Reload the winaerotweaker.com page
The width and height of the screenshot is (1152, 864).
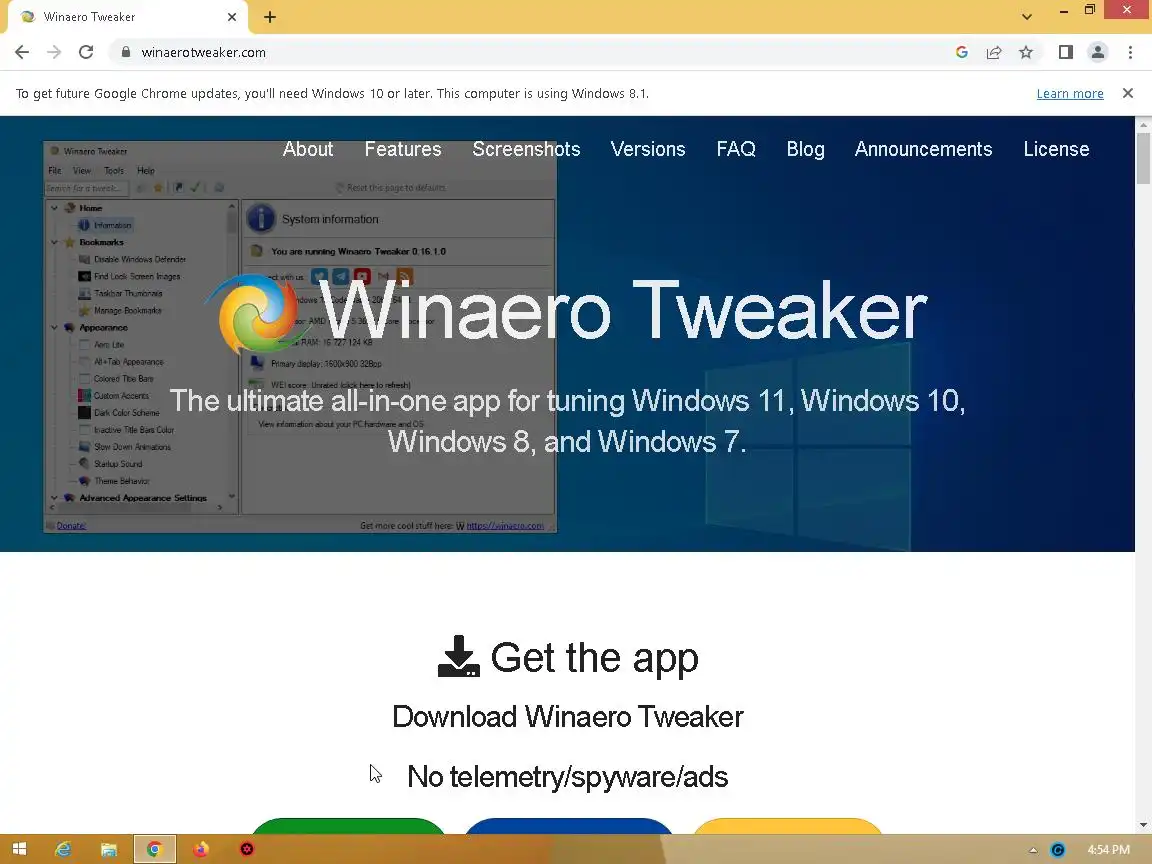(x=86, y=52)
